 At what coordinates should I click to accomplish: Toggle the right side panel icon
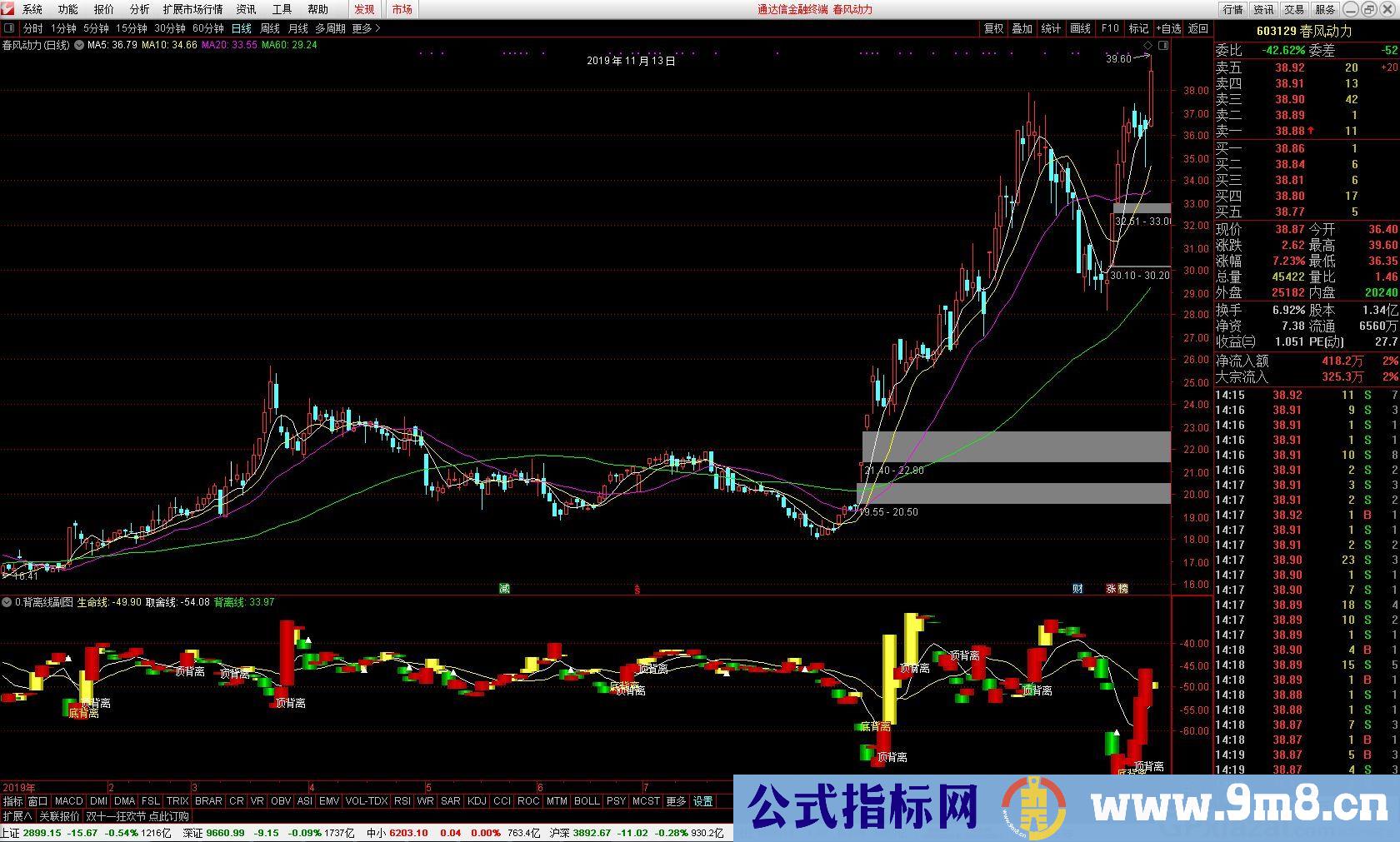(x=1163, y=45)
